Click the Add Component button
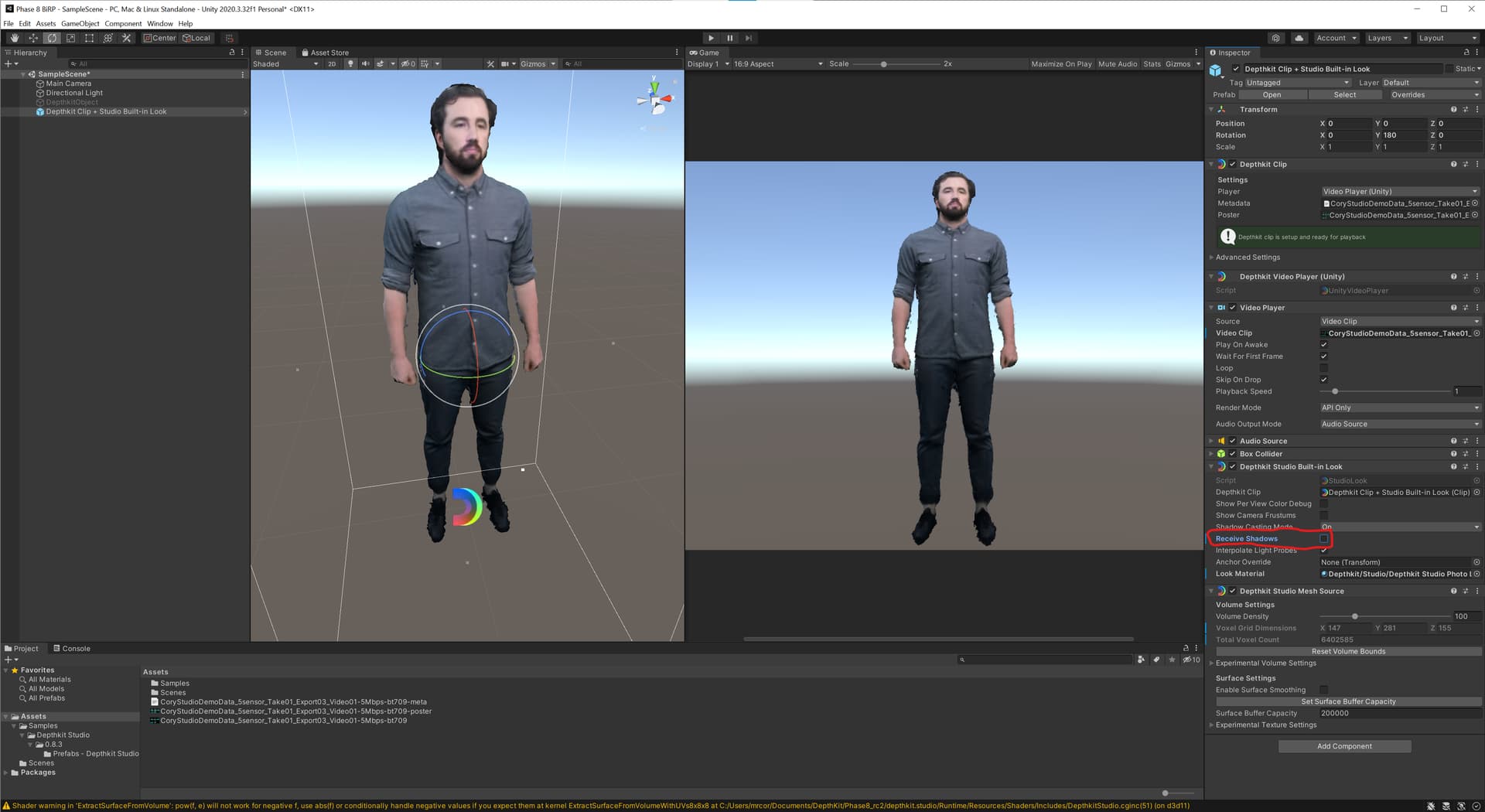Screen dimensions: 1485x812 (1344, 746)
